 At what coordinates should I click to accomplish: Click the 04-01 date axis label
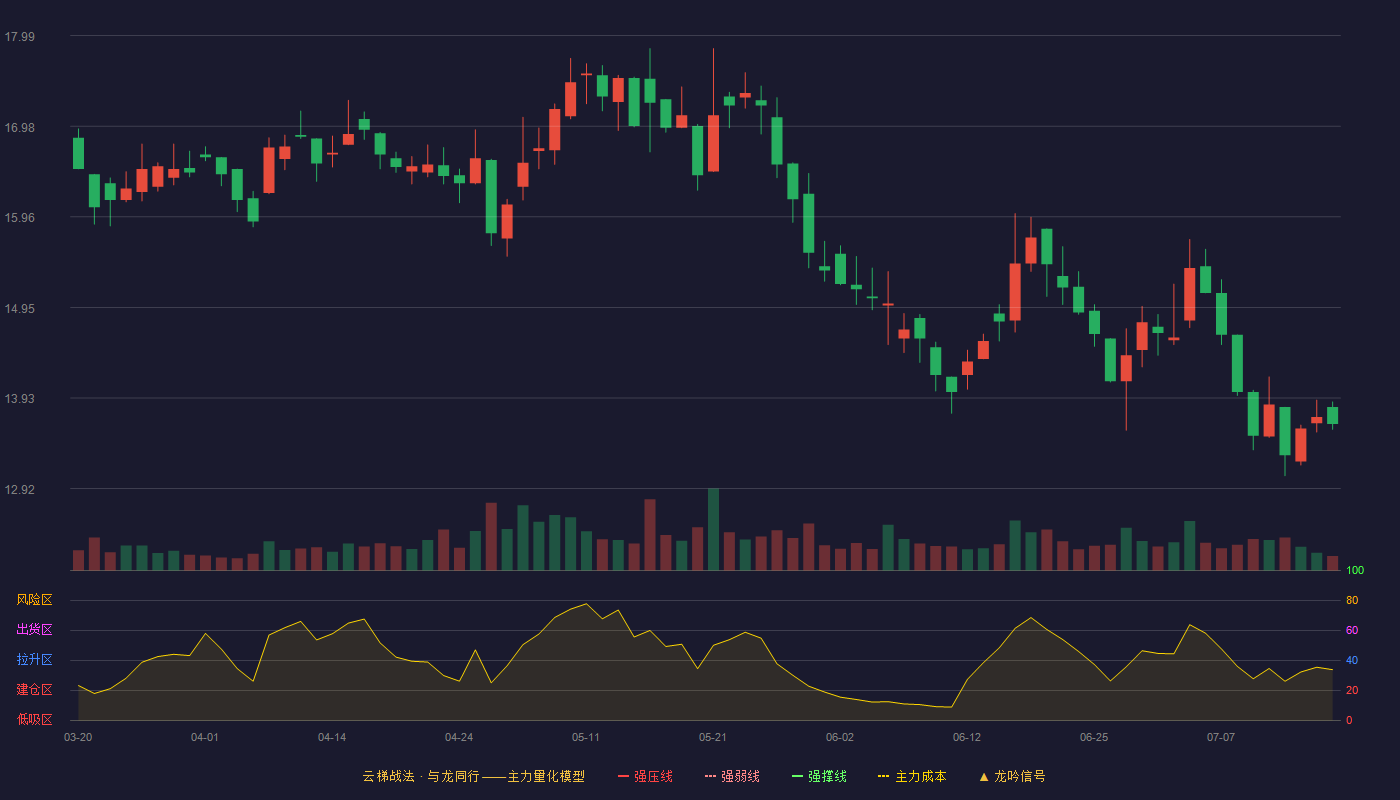(x=205, y=737)
